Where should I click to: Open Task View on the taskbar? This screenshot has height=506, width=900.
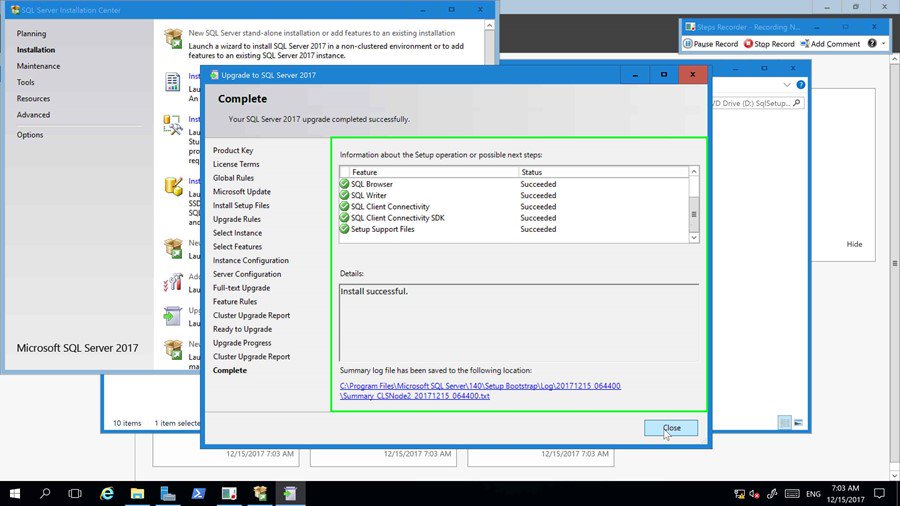[75, 493]
